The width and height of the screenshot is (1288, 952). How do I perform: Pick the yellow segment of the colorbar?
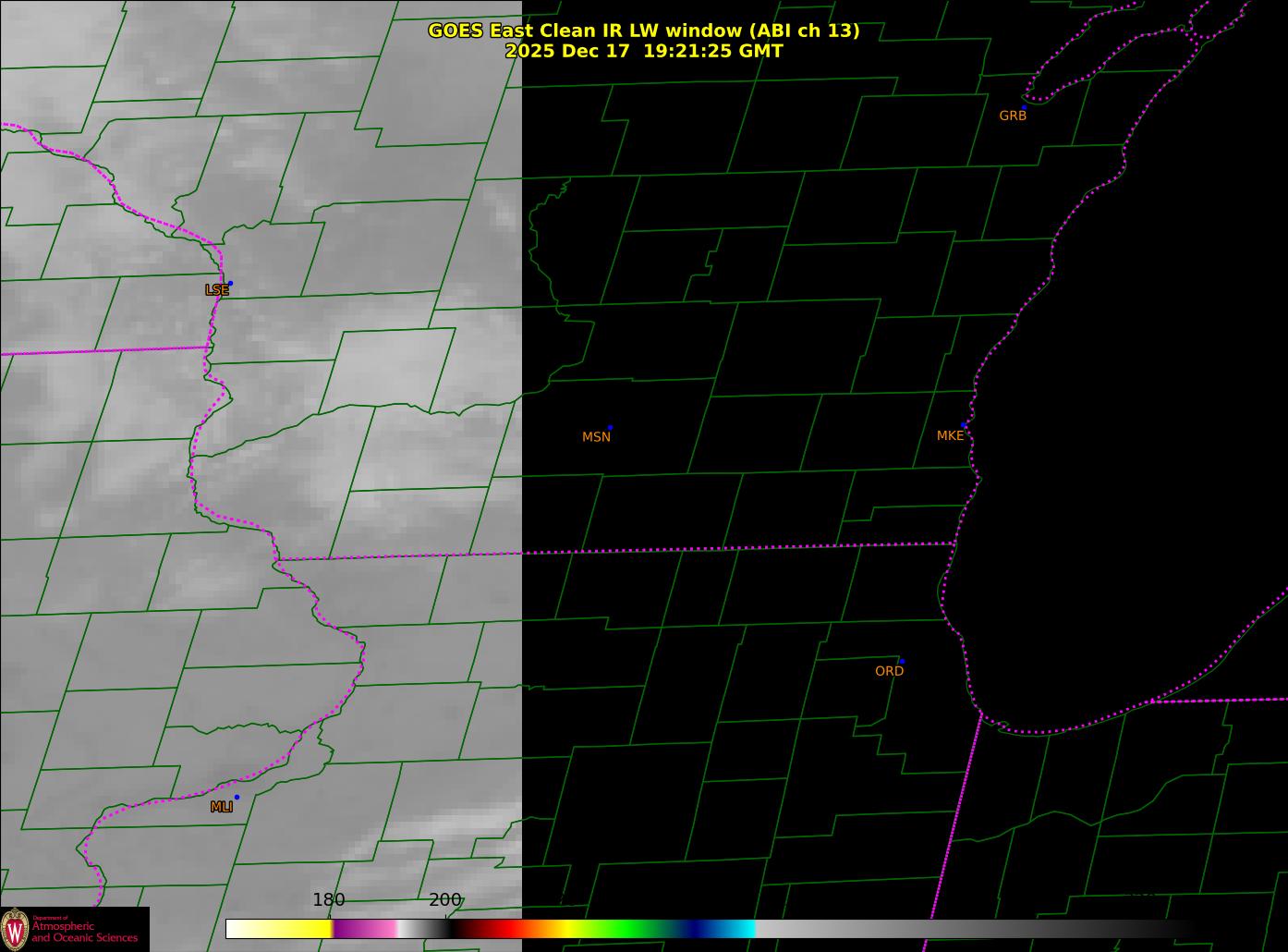click(296, 929)
